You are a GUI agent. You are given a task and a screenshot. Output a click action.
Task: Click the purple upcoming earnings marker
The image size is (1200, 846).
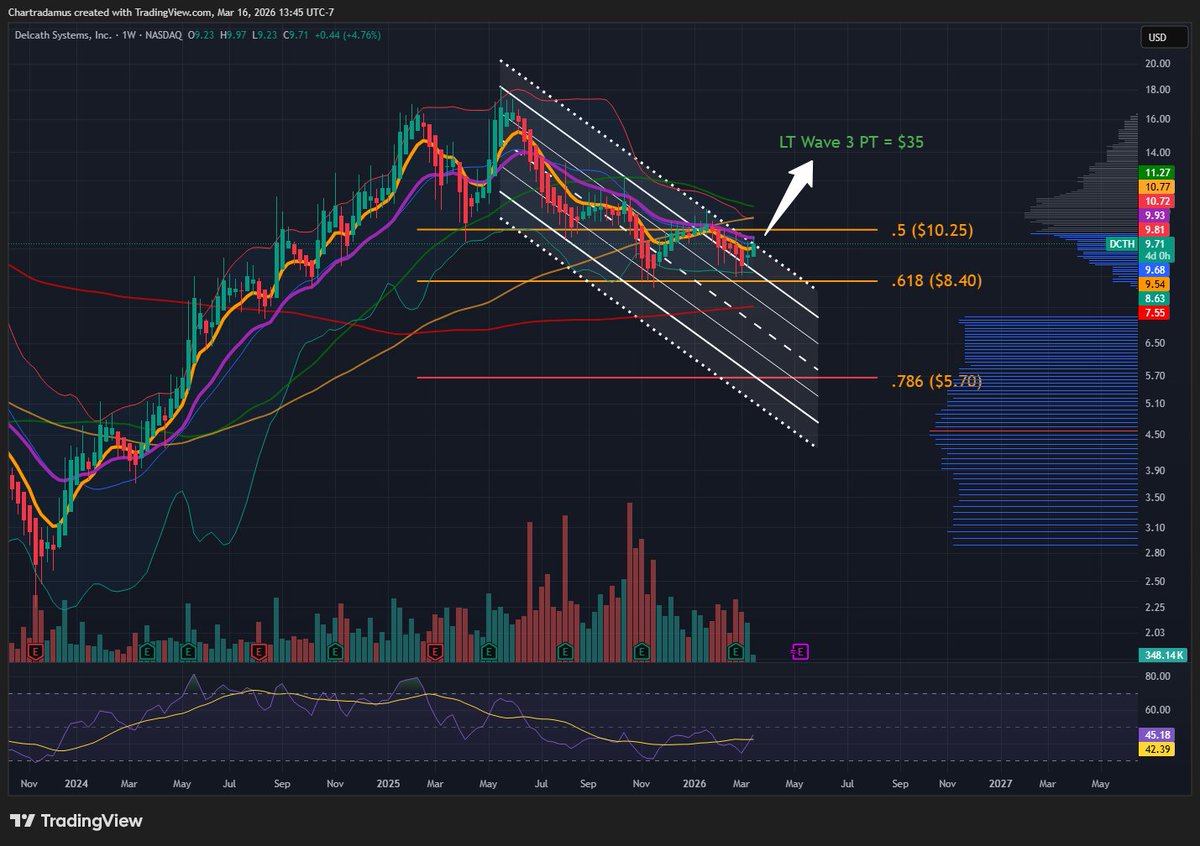tap(800, 652)
